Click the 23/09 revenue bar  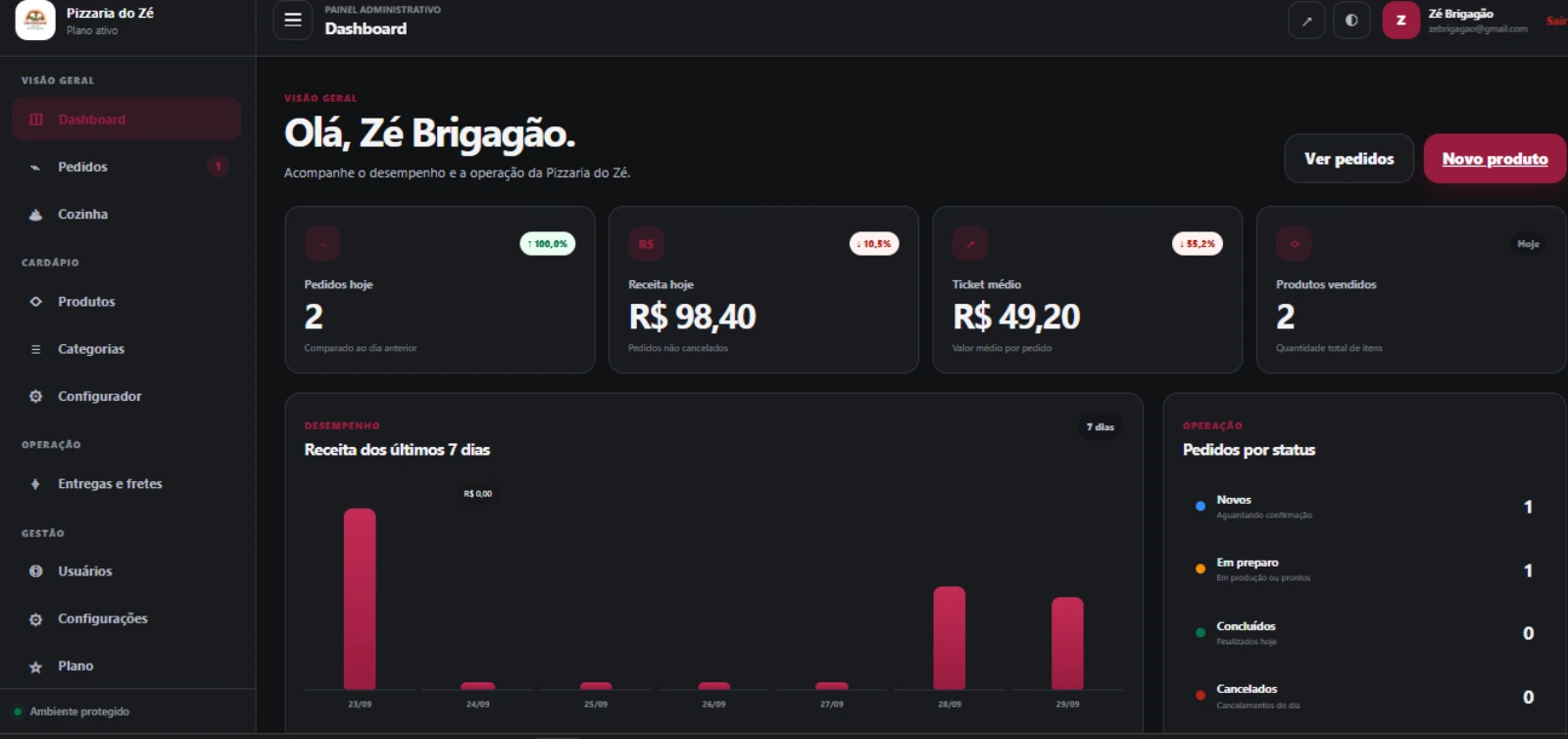360,599
